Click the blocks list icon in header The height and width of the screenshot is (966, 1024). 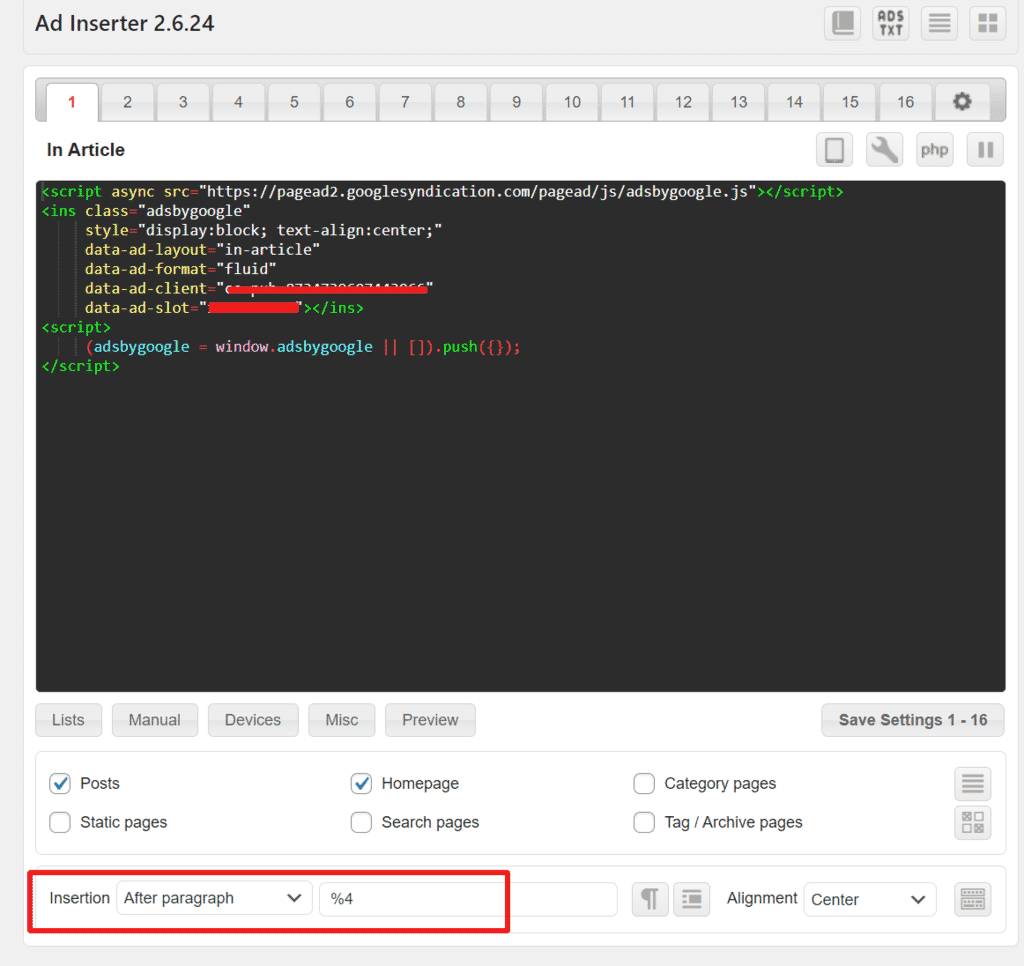(x=939, y=24)
